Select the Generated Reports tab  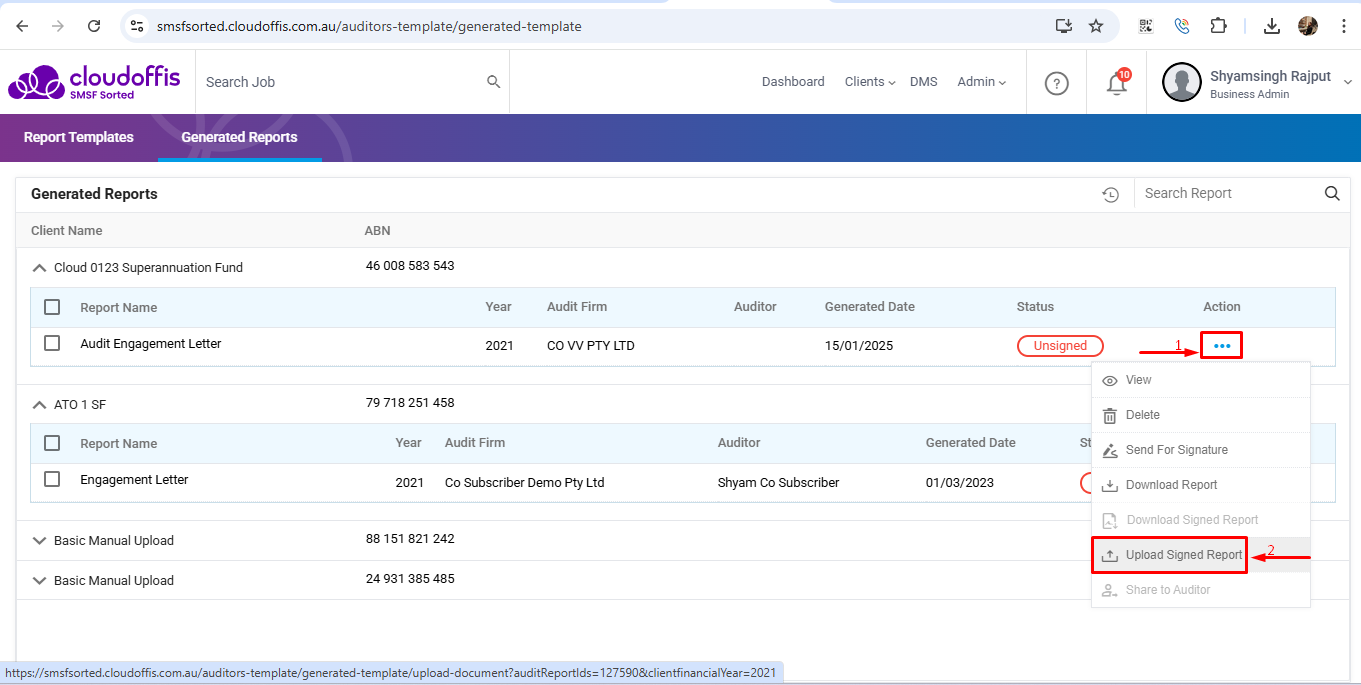pyautogui.click(x=240, y=138)
